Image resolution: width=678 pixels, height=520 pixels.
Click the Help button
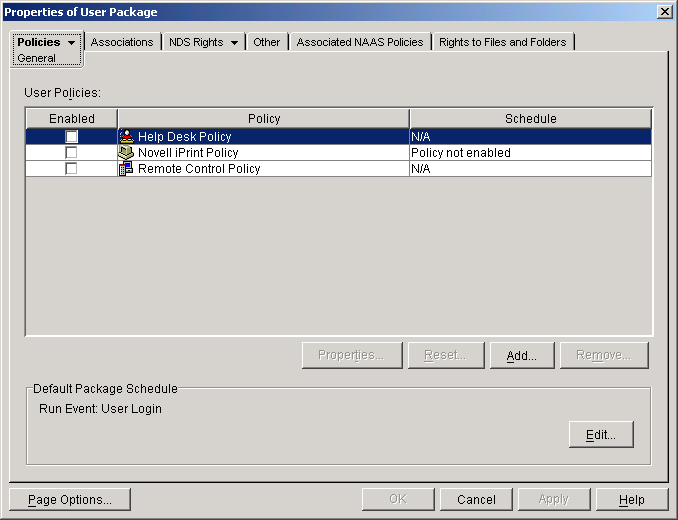tap(632, 500)
